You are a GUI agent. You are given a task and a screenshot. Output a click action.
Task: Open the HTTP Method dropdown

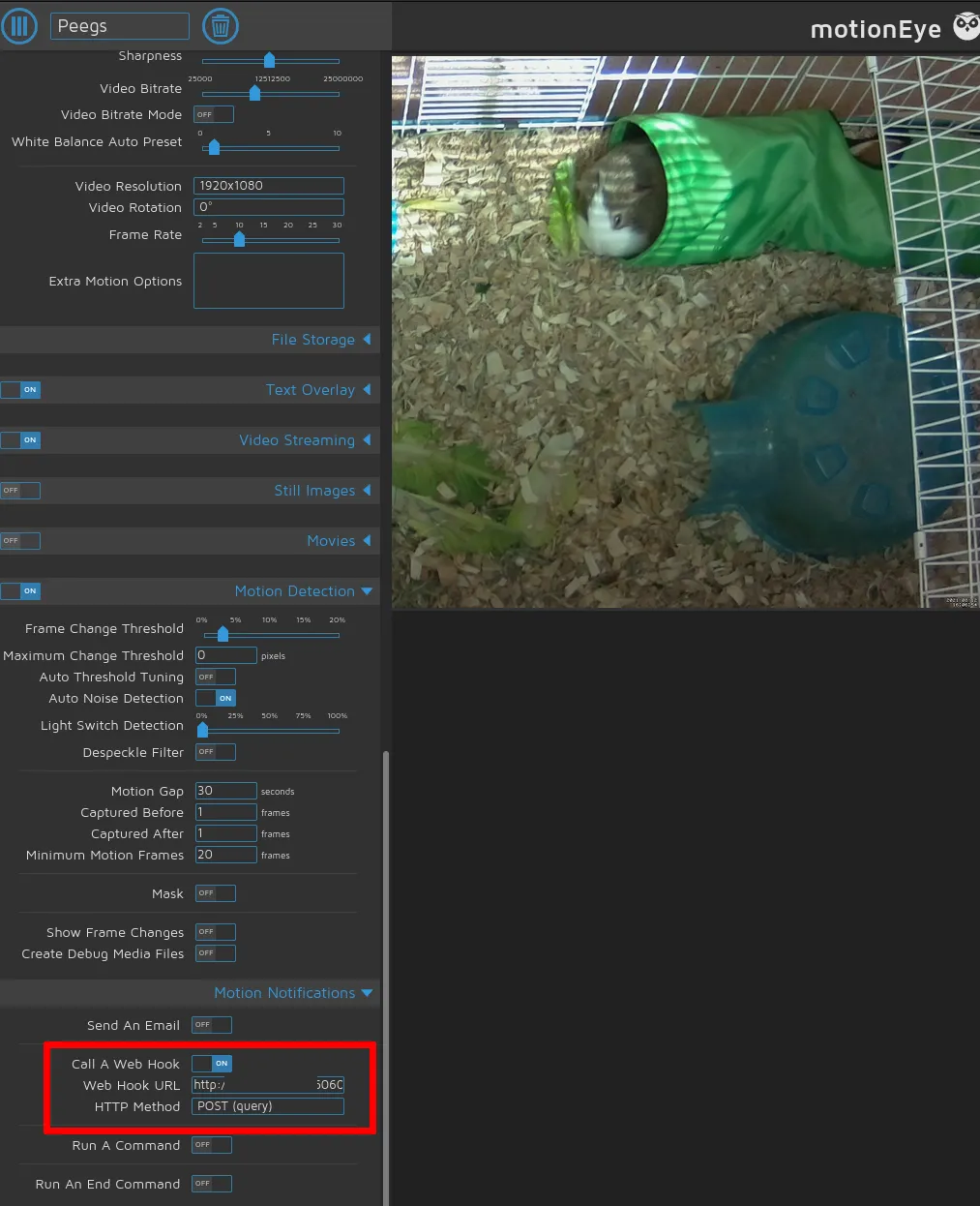[x=268, y=1105]
